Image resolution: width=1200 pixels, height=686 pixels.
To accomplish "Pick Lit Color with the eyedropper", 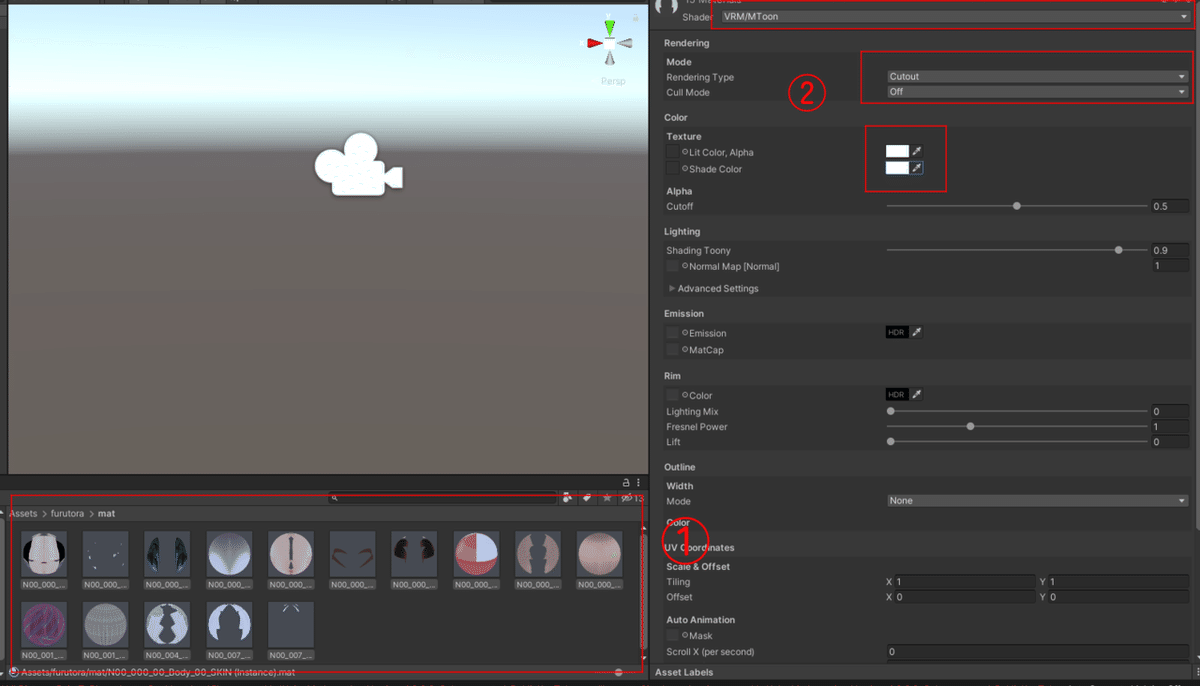I will pyautogui.click(x=917, y=152).
